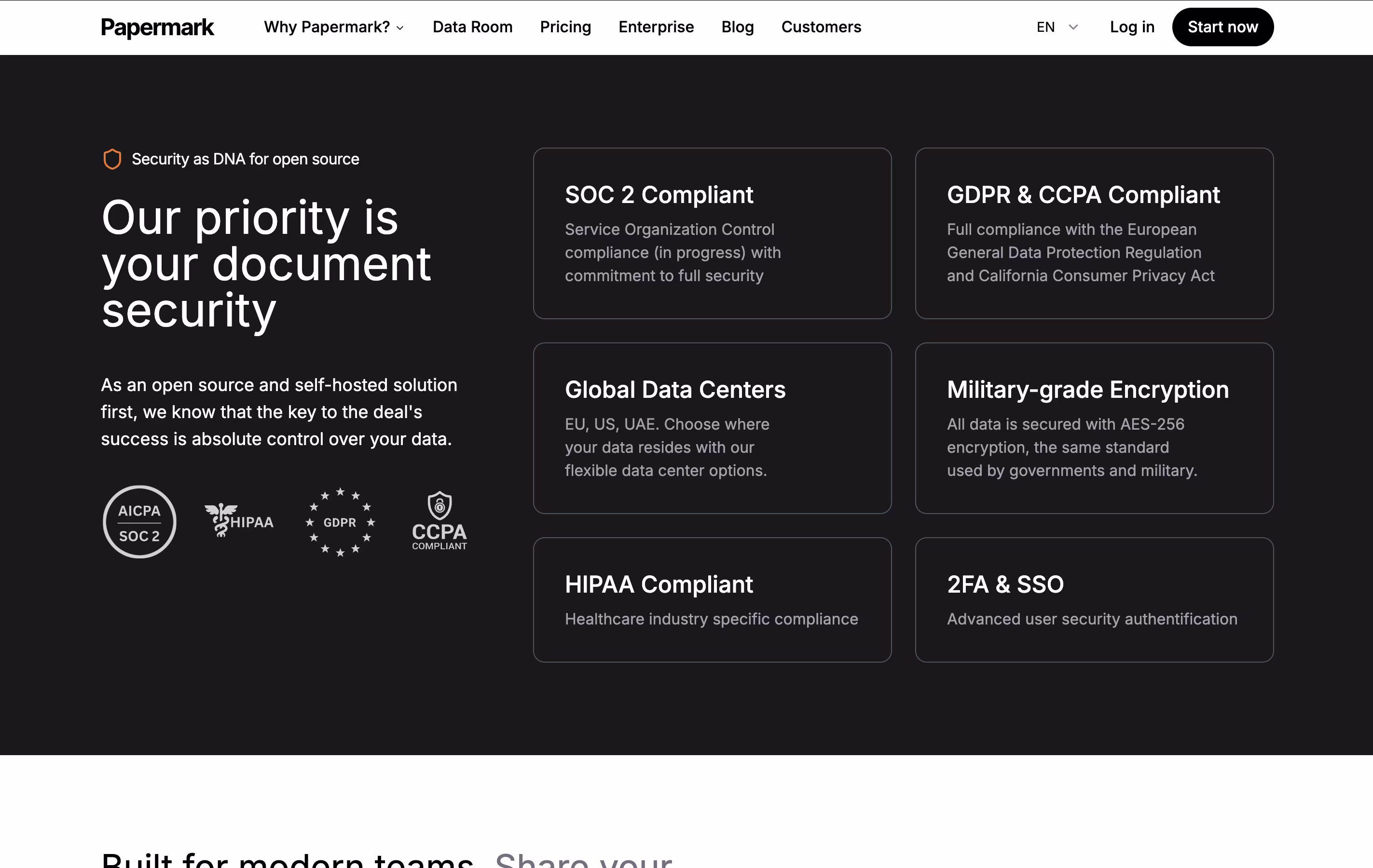The height and width of the screenshot is (868, 1373).
Task: Click the Papermark logo
Action: pyautogui.click(x=157, y=27)
